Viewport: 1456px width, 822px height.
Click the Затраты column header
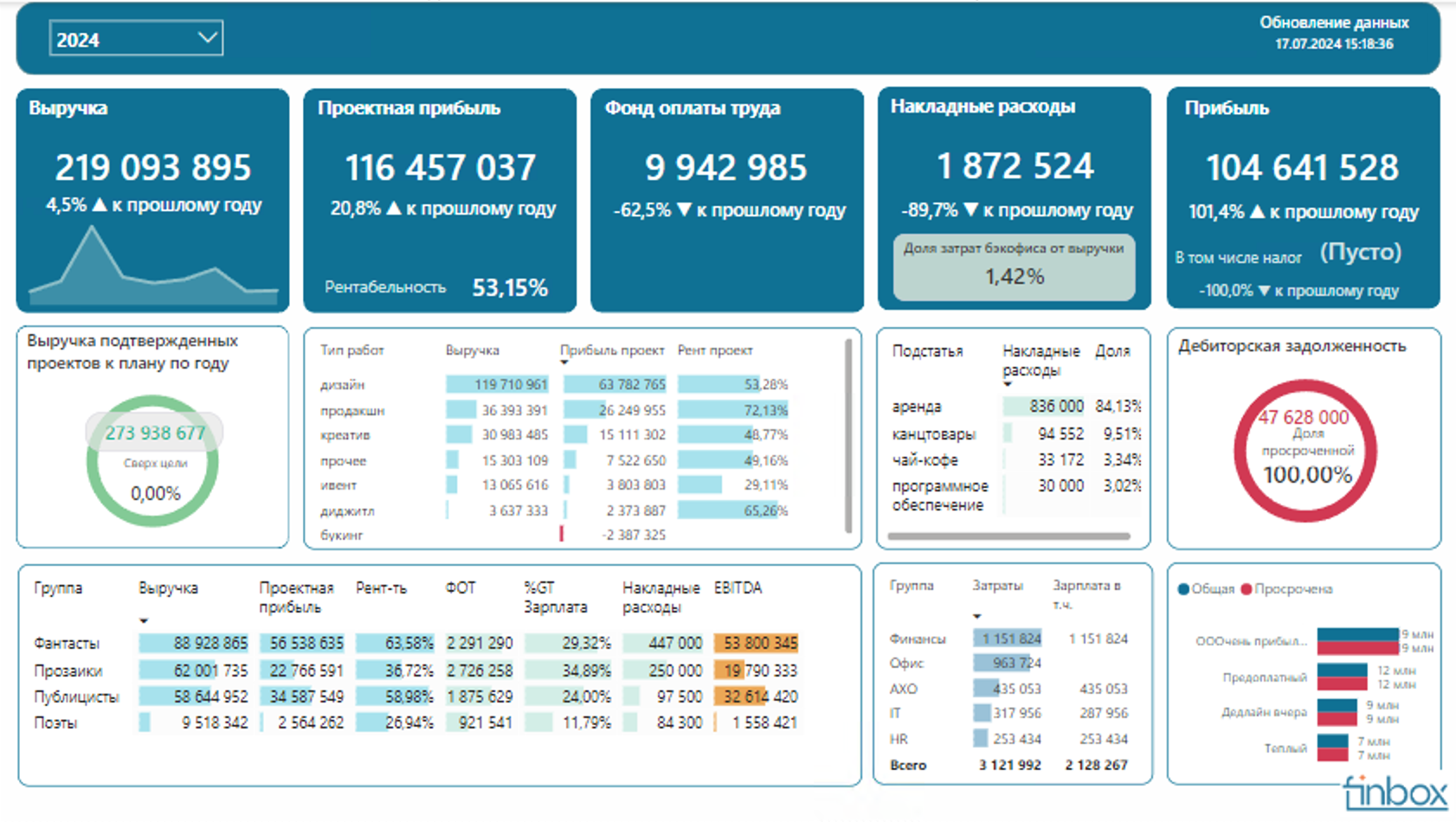click(x=997, y=586)
